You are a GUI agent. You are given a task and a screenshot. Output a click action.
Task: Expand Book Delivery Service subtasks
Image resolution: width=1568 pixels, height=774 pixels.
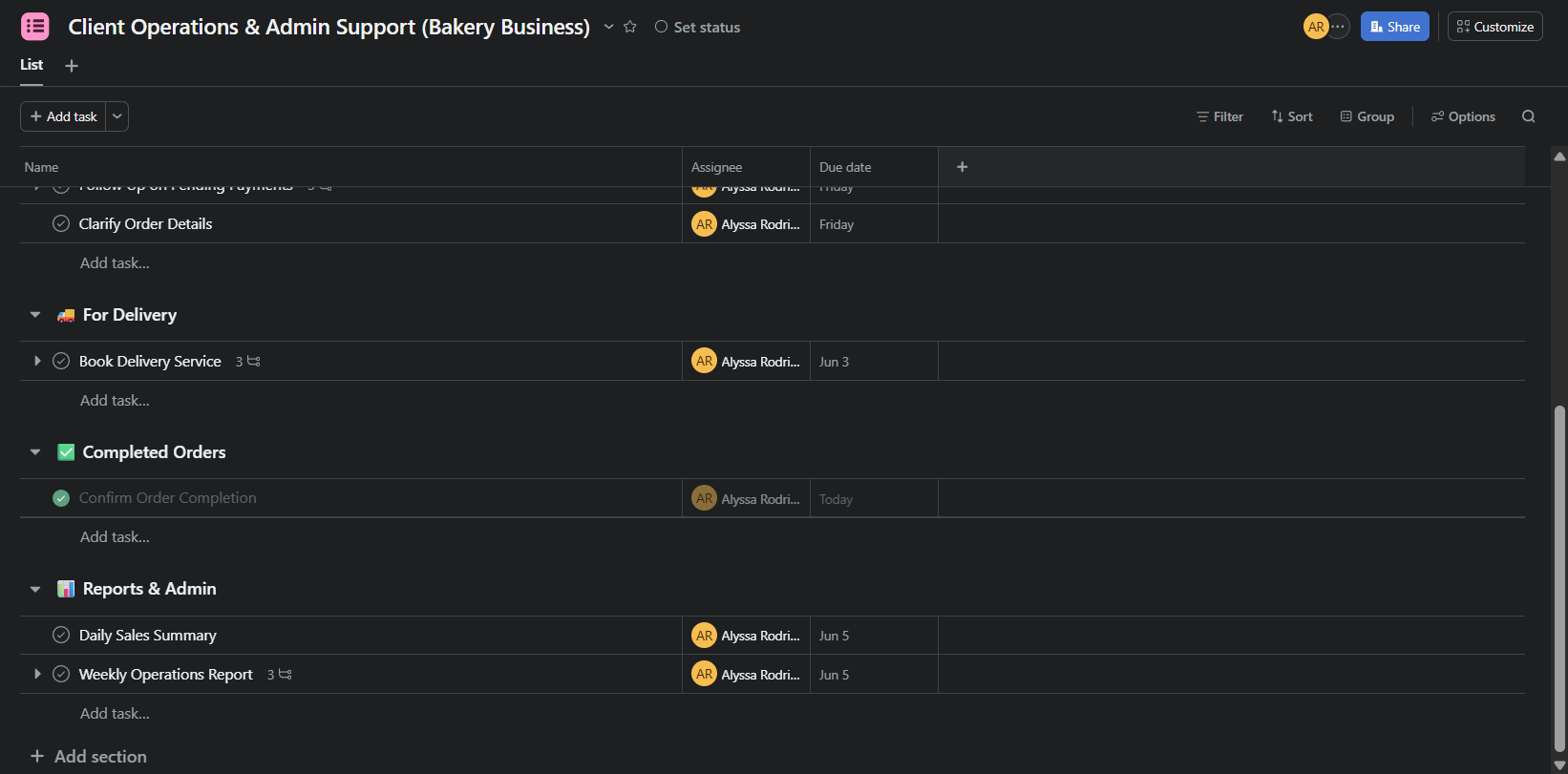pos(37,361)
